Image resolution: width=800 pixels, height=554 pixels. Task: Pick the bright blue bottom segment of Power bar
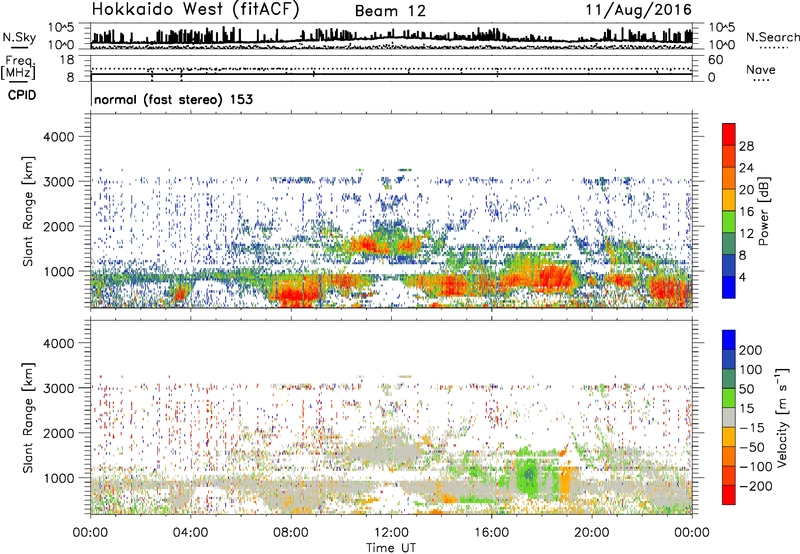[x=729, y=287]
